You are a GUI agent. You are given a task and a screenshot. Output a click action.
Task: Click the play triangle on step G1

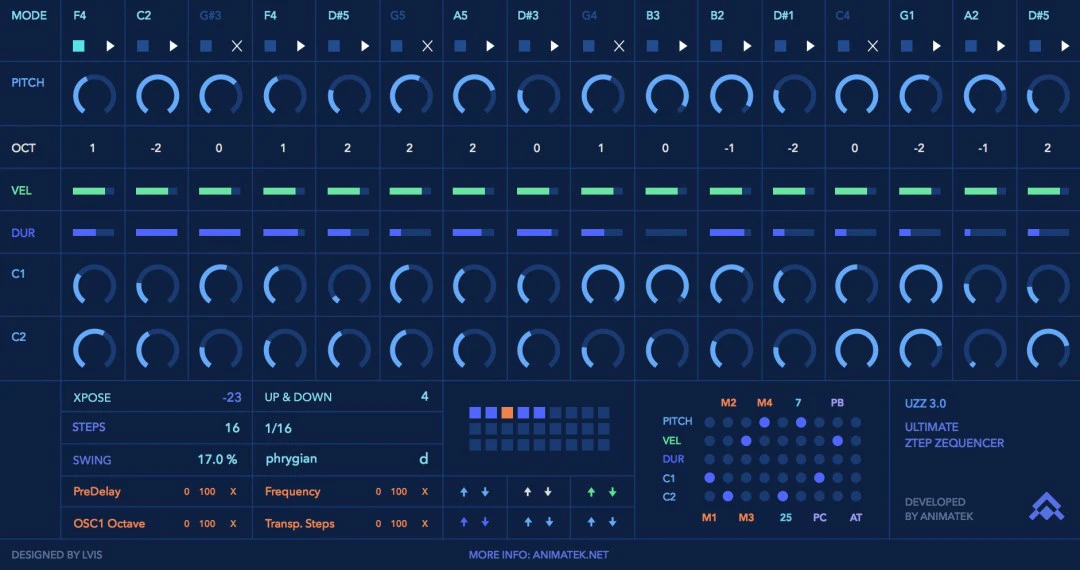click(937, 46)
